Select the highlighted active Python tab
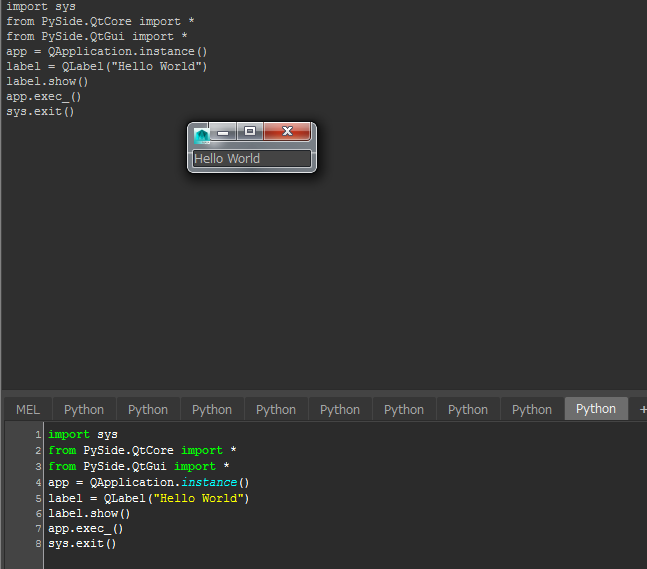The width and height of the screenshot is (647, 569). click(x=596, y=408)
